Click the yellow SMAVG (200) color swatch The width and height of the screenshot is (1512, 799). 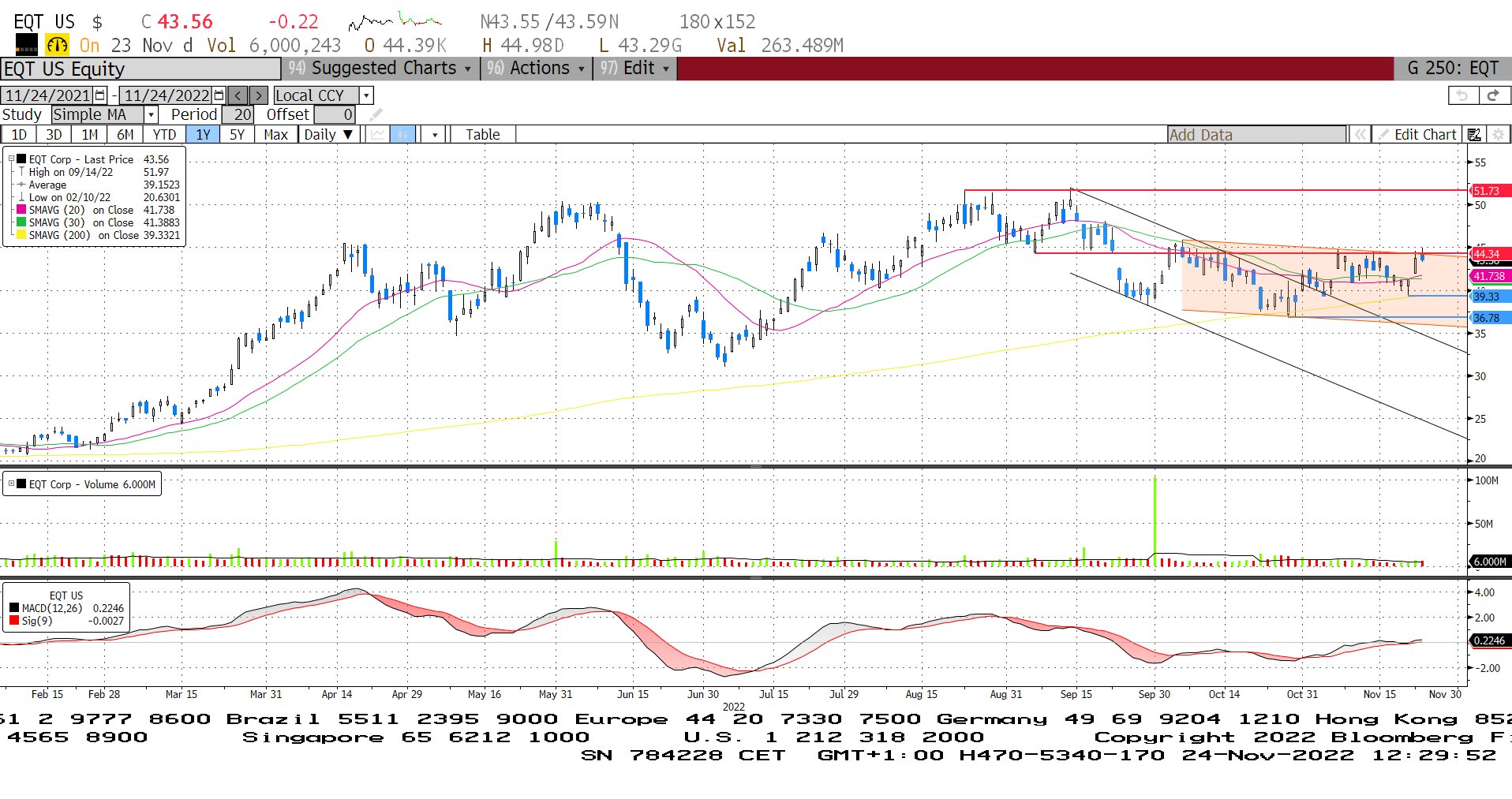tap(22, 235)
